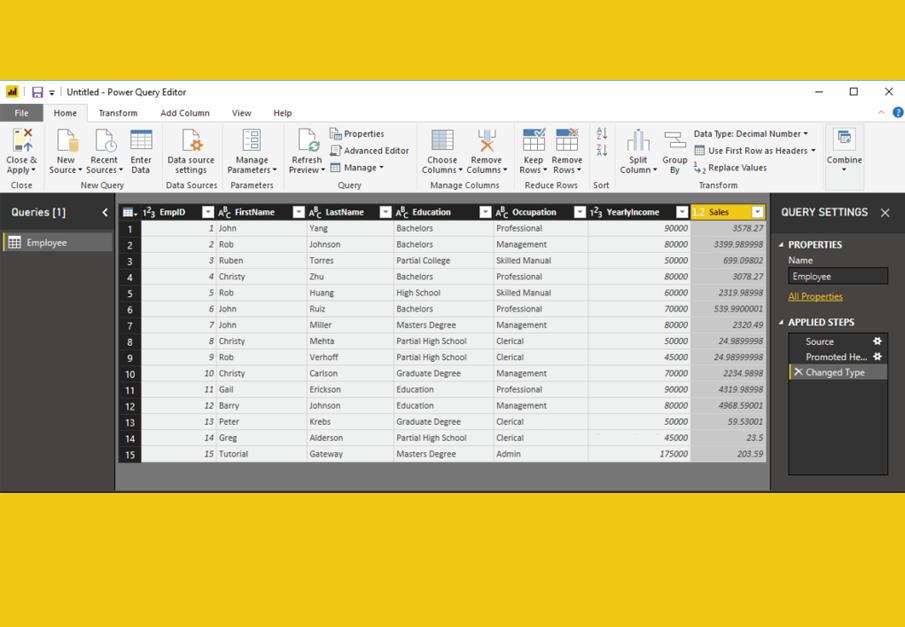Click the cell 'Tutorial'
Screen dimensions: 905x627
pos(261,454)
